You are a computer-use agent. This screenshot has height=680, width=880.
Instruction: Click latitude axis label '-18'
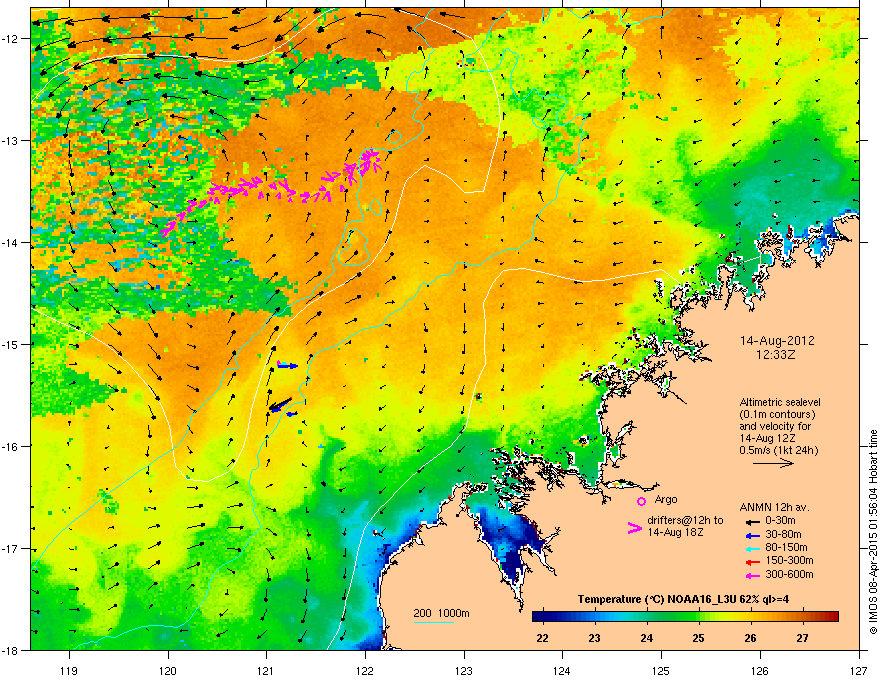(x=11, y=650)
